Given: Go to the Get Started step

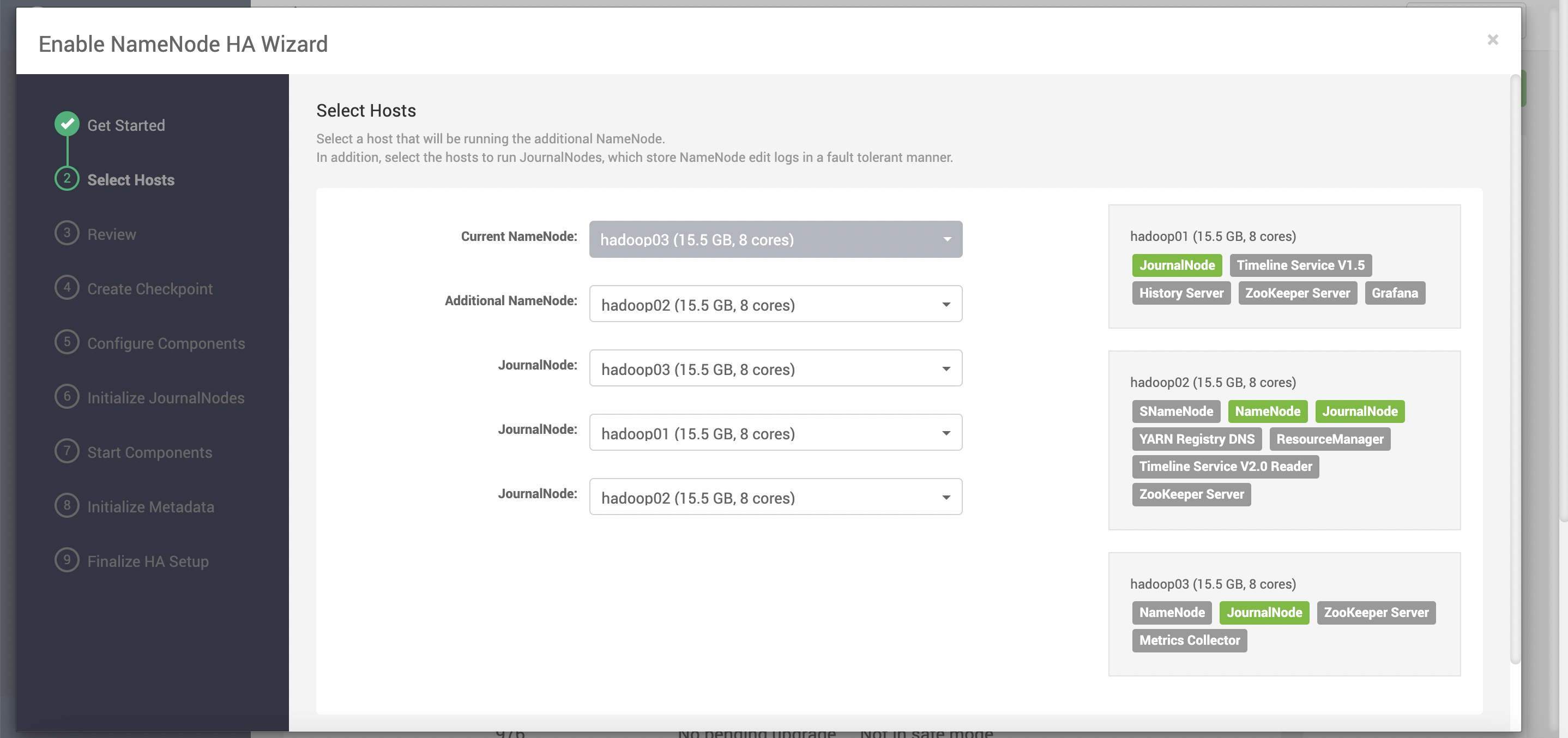Looking at the screenshot, I should tap(126, 125).
